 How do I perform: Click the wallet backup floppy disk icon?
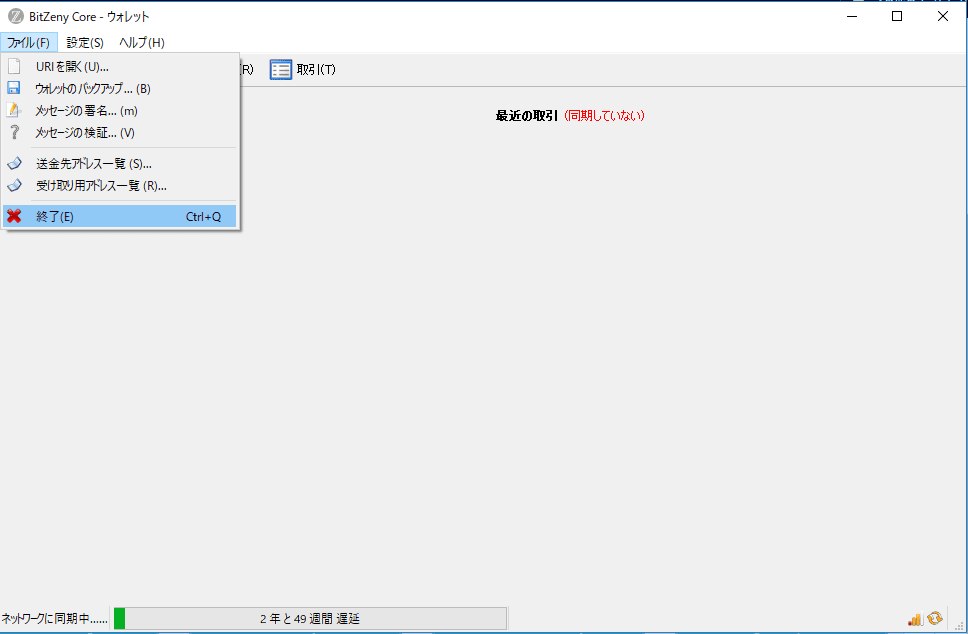tap(14, 88)
